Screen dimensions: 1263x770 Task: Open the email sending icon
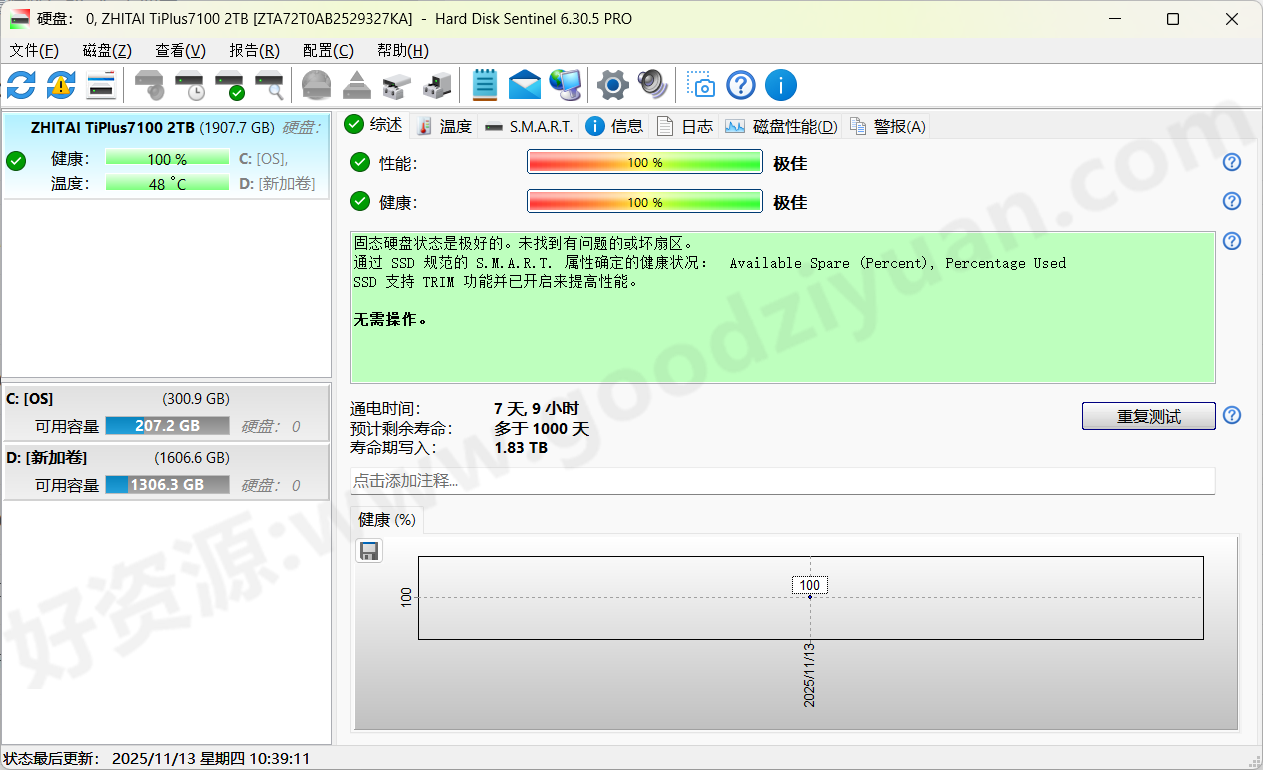[524, 85]
